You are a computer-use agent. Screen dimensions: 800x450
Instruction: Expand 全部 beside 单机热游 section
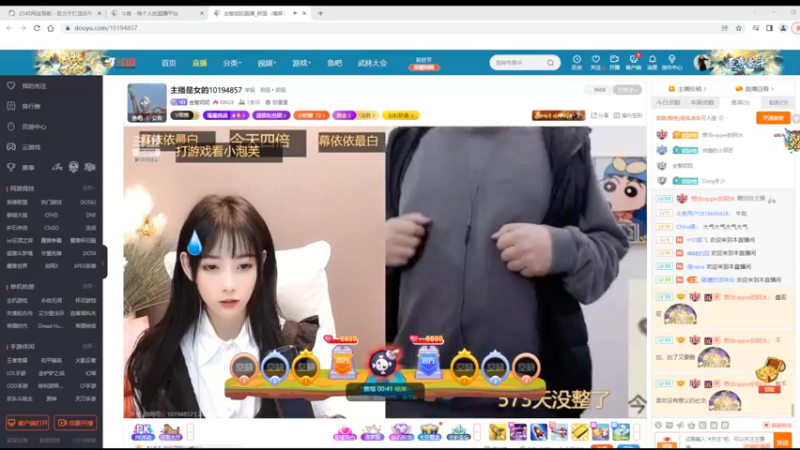(x=89, y=287)
